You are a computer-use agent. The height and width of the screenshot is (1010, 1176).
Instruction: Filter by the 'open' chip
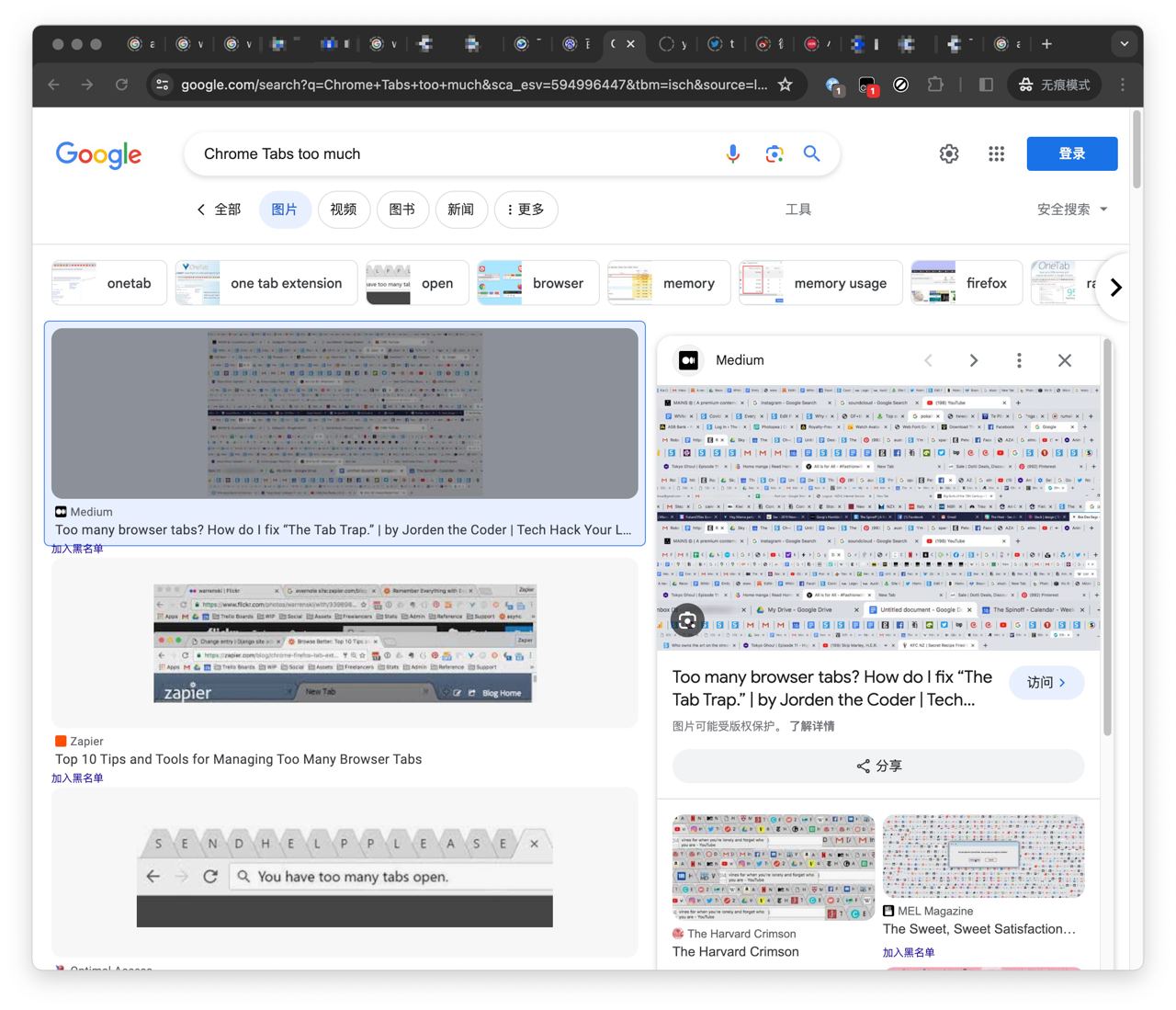tap(417, 283)
